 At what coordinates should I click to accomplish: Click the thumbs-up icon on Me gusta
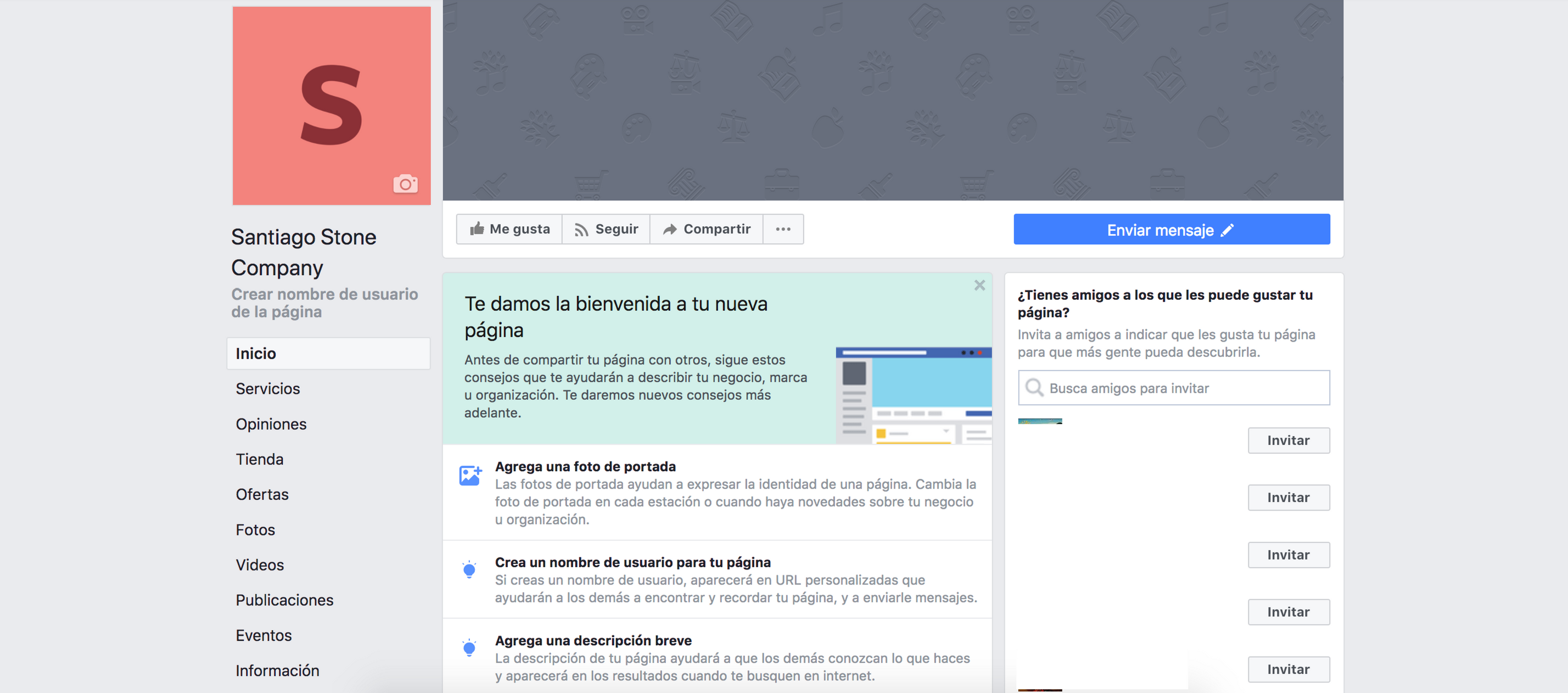[477, 228]
